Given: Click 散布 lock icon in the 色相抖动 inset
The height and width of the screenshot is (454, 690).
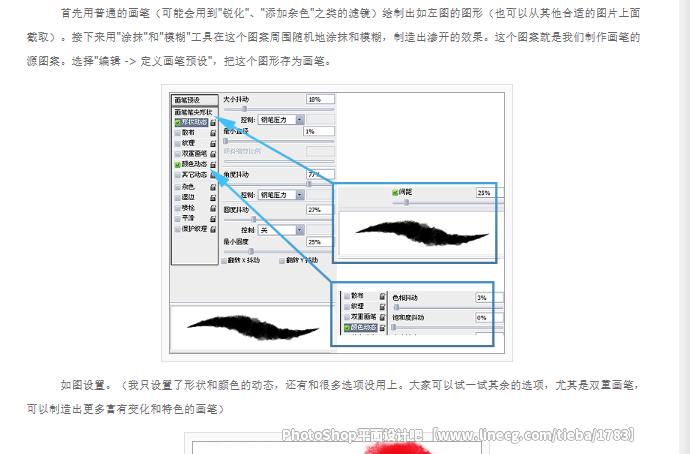Looking at the screenshot, I should click(x=382, y=296).
